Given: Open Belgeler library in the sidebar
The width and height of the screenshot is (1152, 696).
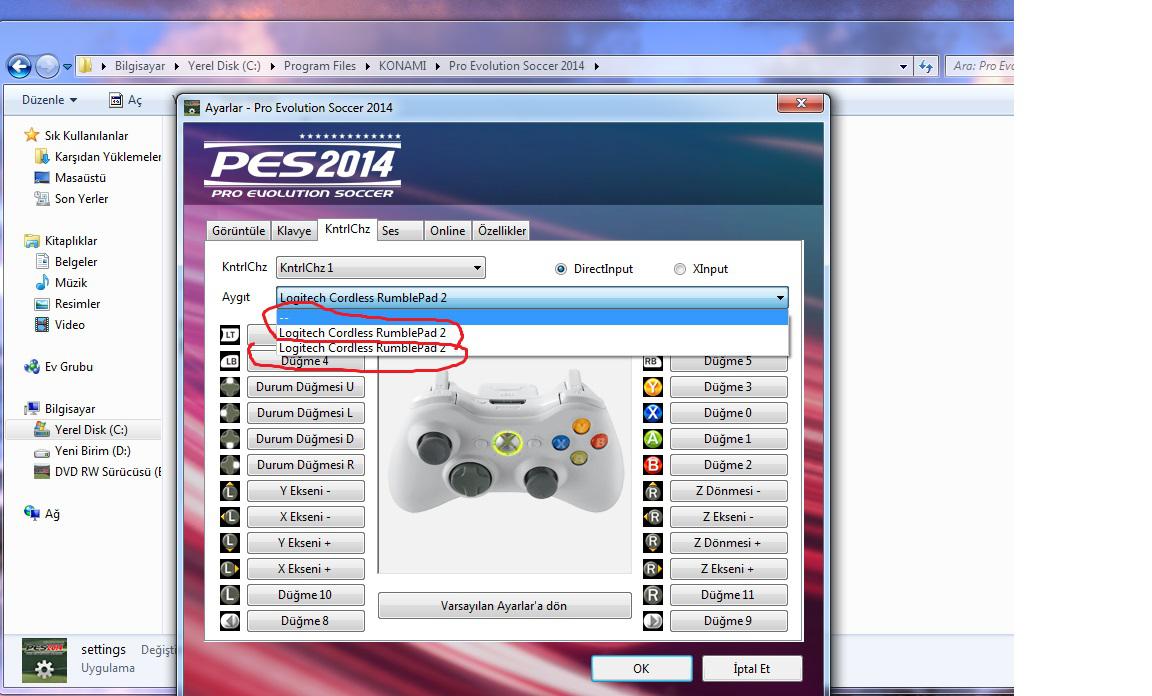Looking at the screenshot, I should [67, 262].
